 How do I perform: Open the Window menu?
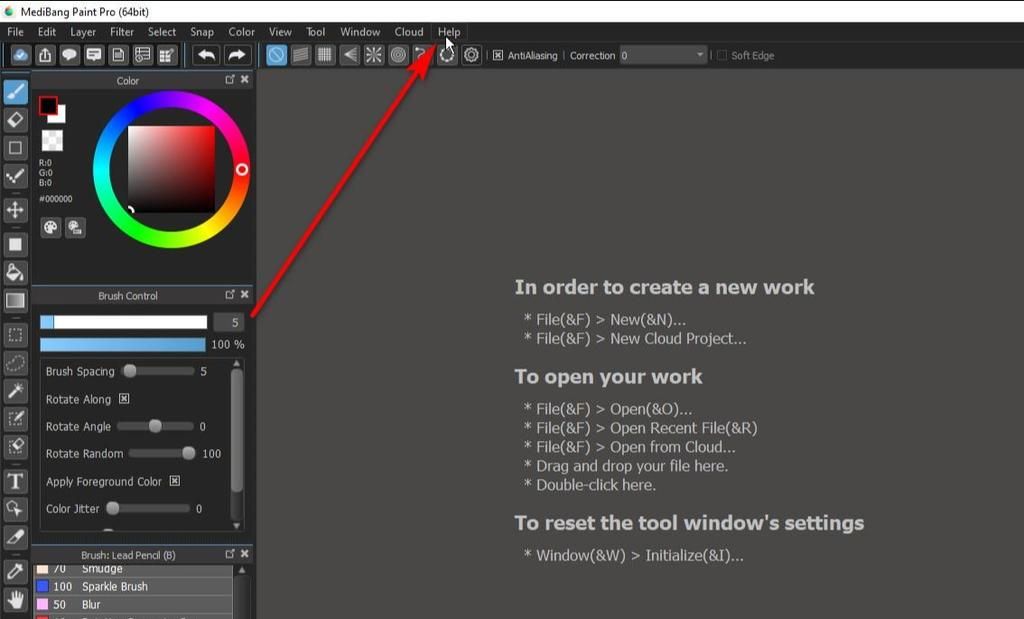[360, 32]
